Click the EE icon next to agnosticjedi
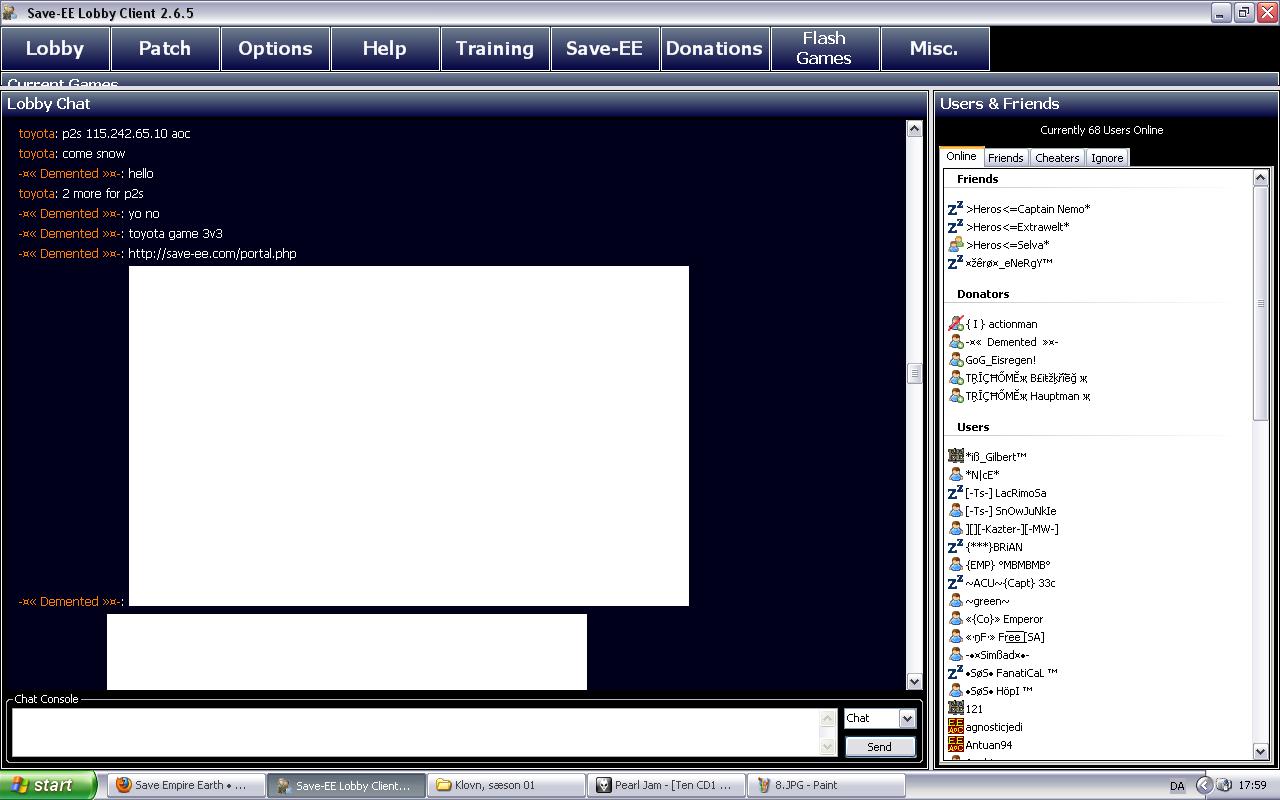Viewport: 1280px width, 800px height. click(955, 727)
